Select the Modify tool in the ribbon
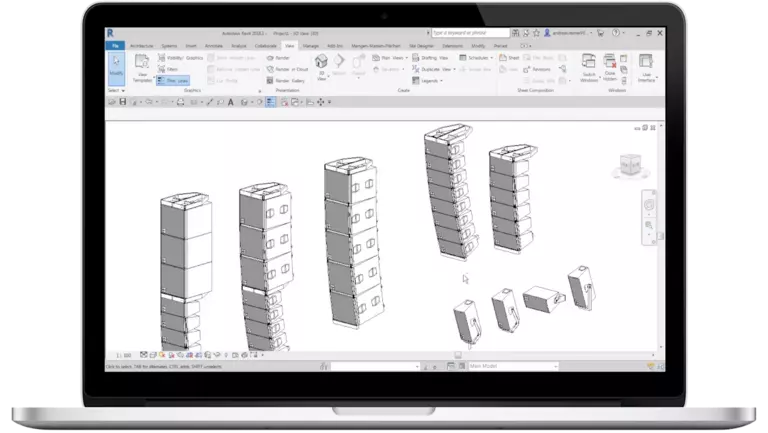Viewport: 768px width, 433px height. (x=116, y=67)
